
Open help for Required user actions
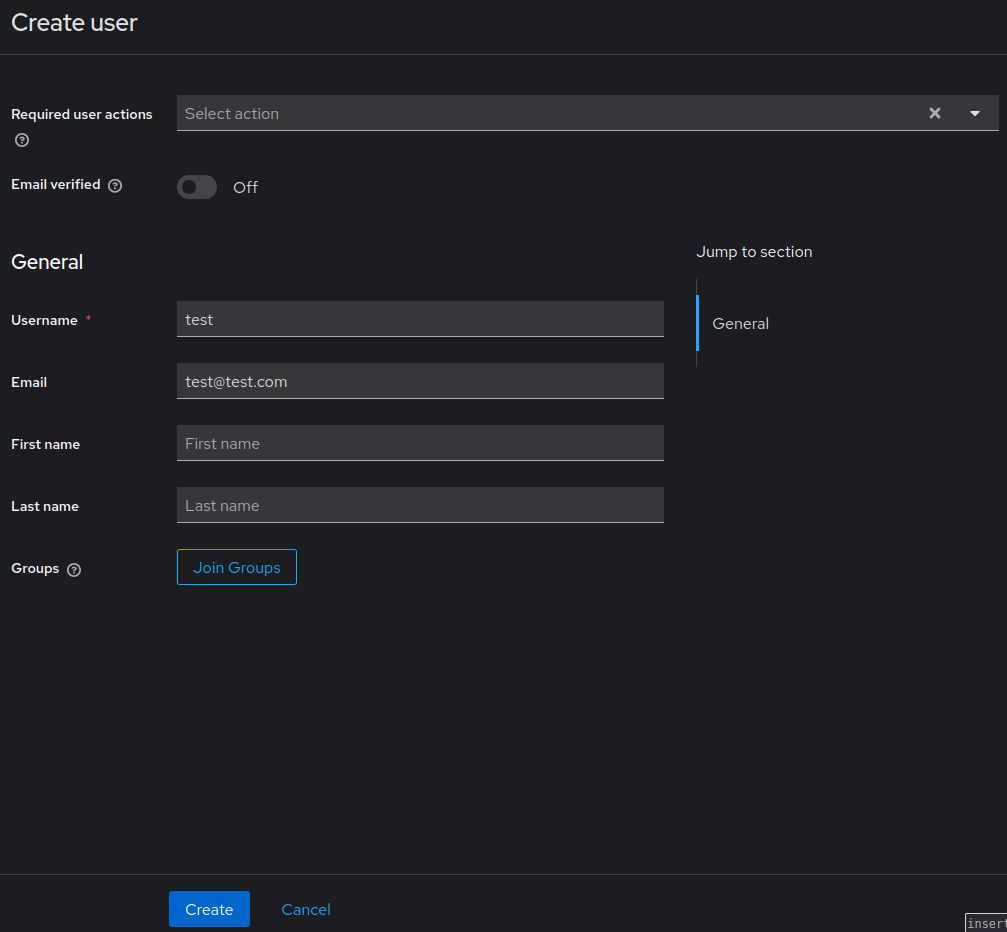(x=22, y=140)
